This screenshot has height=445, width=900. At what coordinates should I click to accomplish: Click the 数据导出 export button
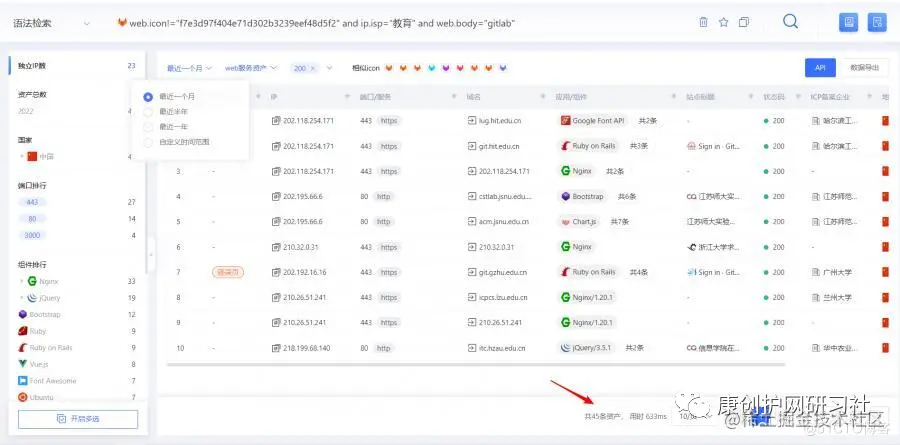click(864, 67)
